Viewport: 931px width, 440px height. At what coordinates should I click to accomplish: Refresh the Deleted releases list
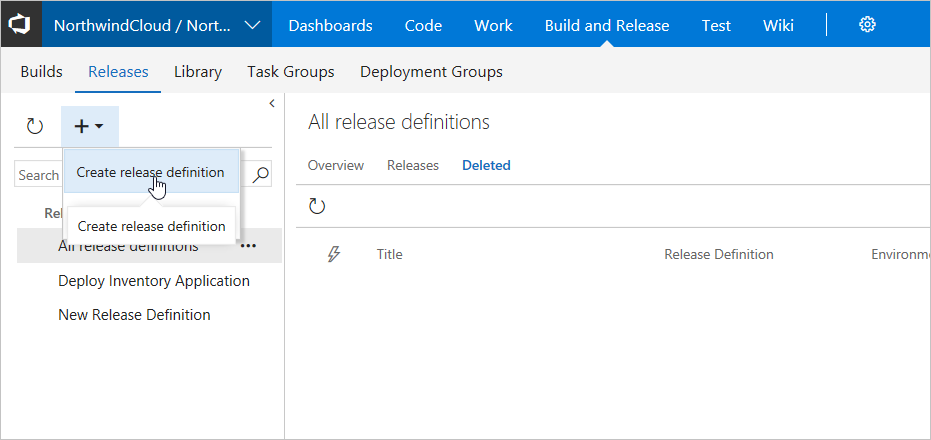point(317,206)
